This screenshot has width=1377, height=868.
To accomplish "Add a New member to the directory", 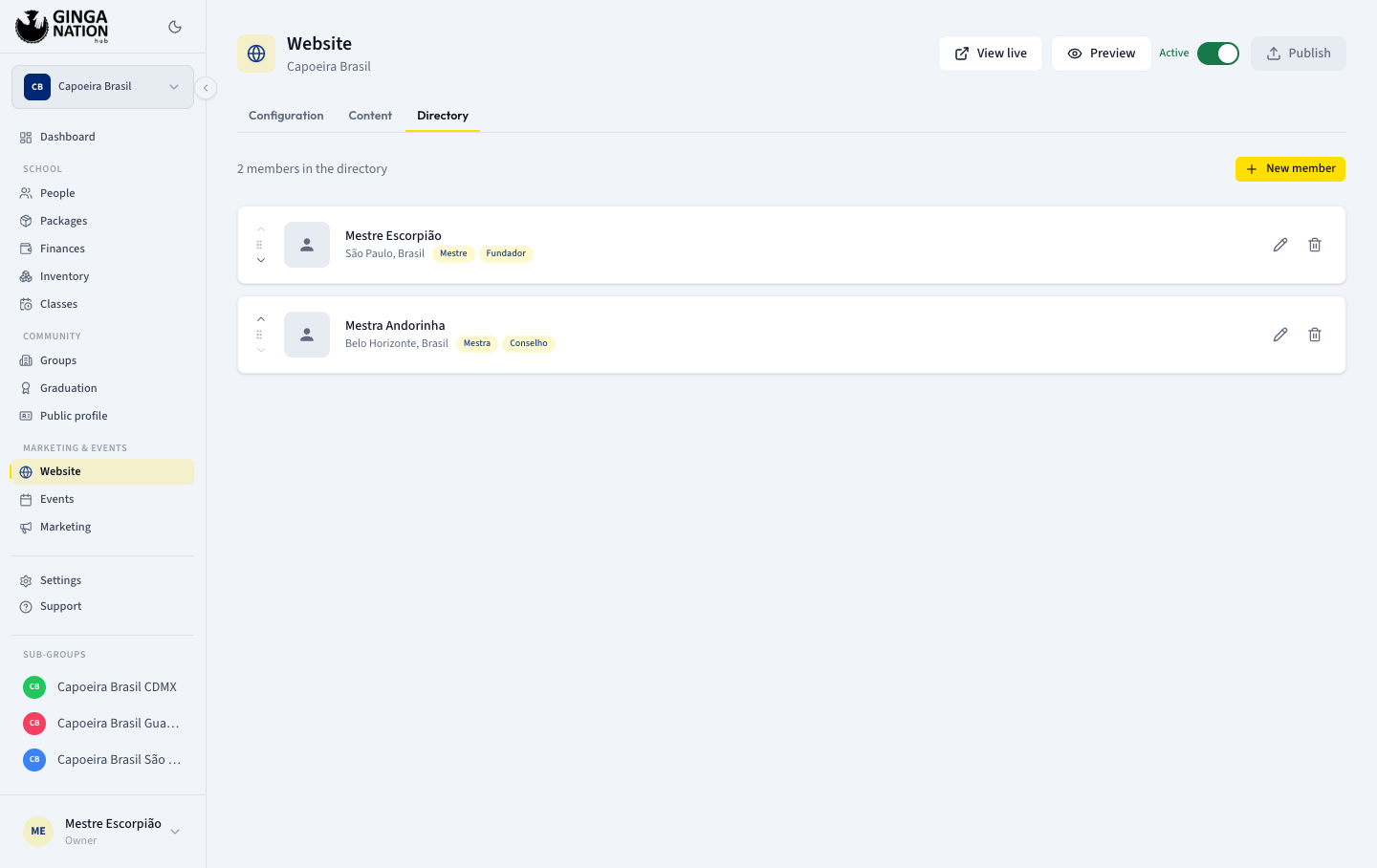I will pos(1290,169).
